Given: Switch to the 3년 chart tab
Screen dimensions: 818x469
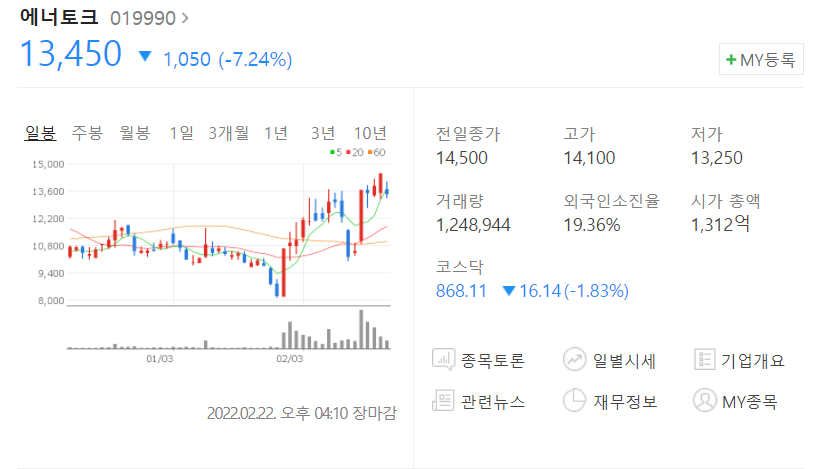Looking at the screenshot, I should coord(322,133).
